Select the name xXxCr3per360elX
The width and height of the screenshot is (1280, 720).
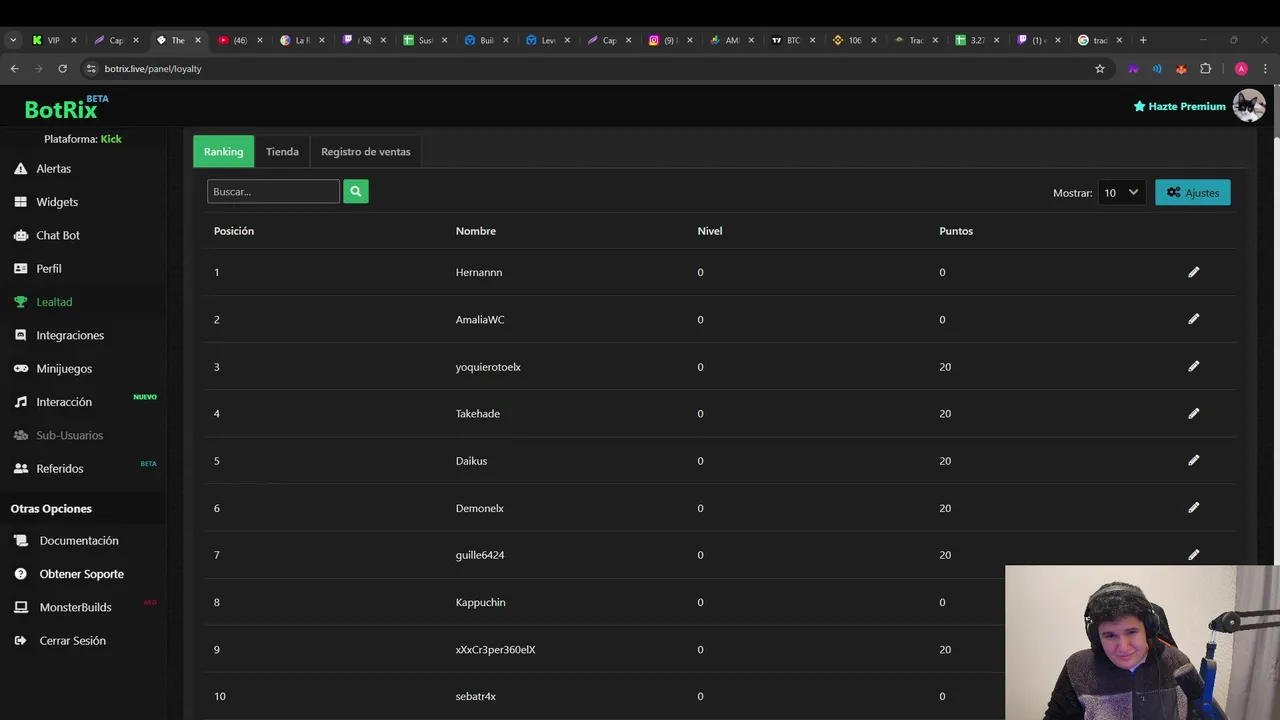tap(496, 650)
